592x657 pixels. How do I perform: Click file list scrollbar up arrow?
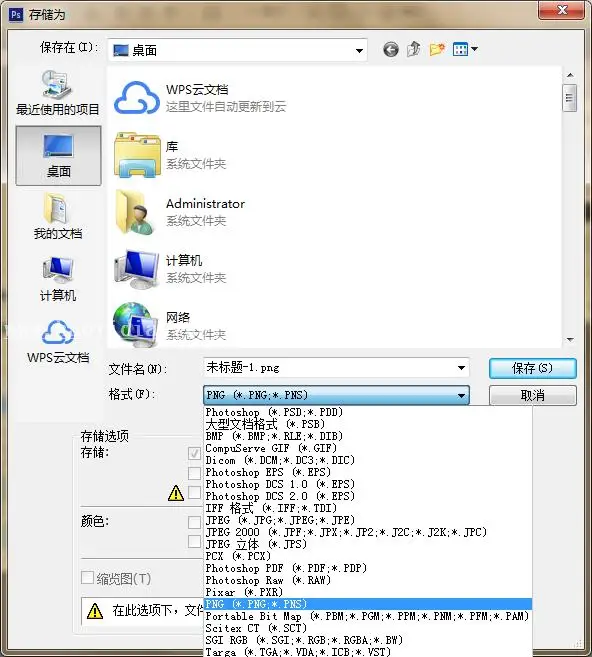click(x=570, y=75)
